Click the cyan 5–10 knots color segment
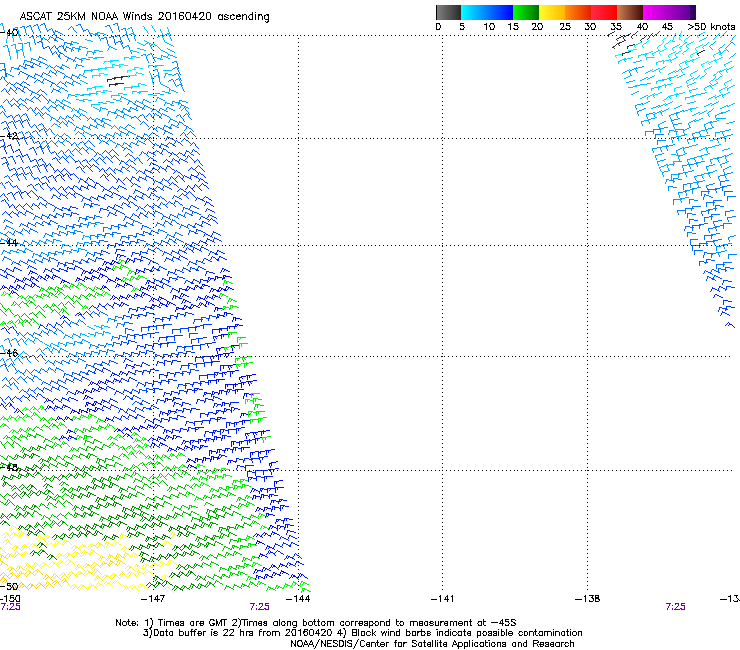The image size is (740, 650). 474,12
